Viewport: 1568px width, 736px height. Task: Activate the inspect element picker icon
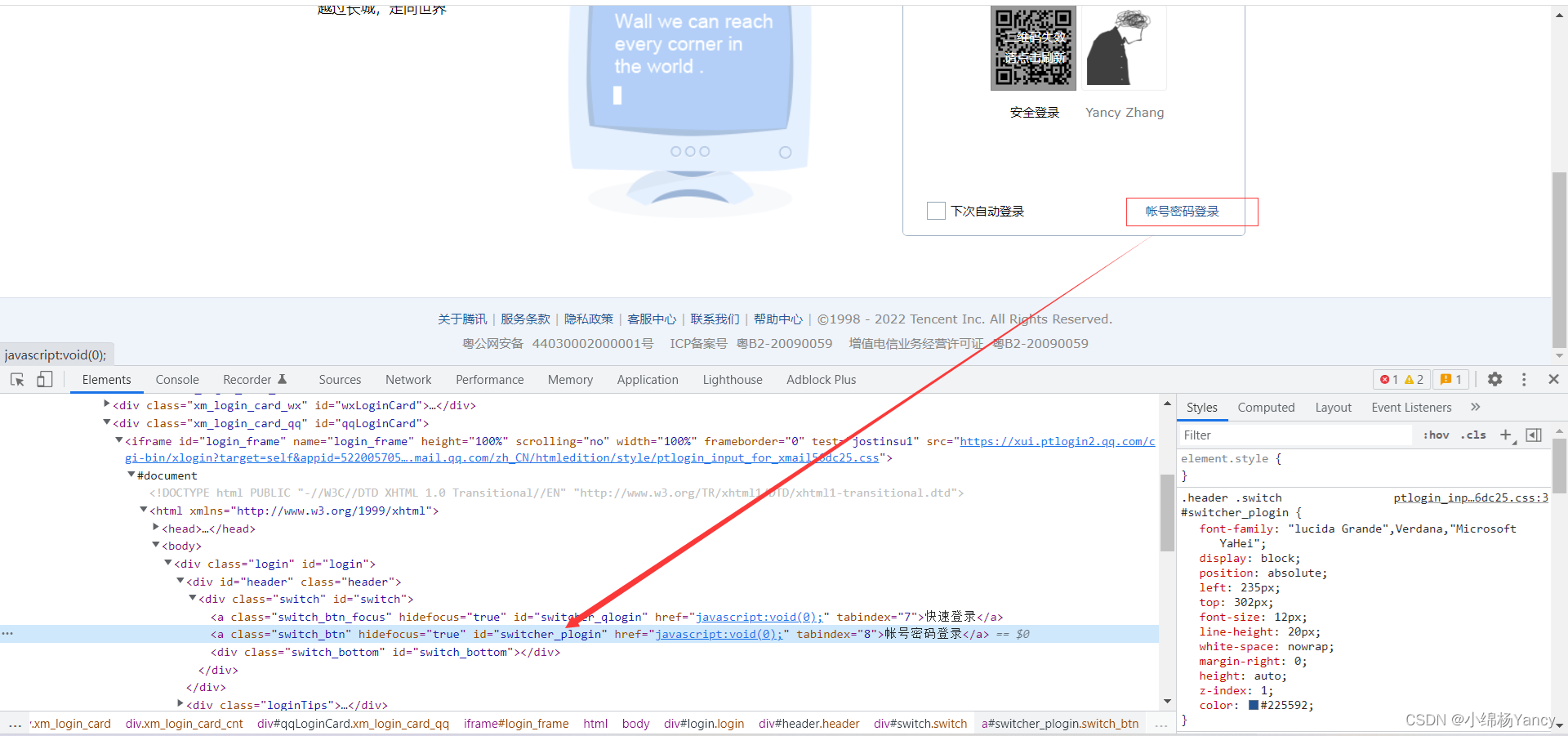[17, 380]
